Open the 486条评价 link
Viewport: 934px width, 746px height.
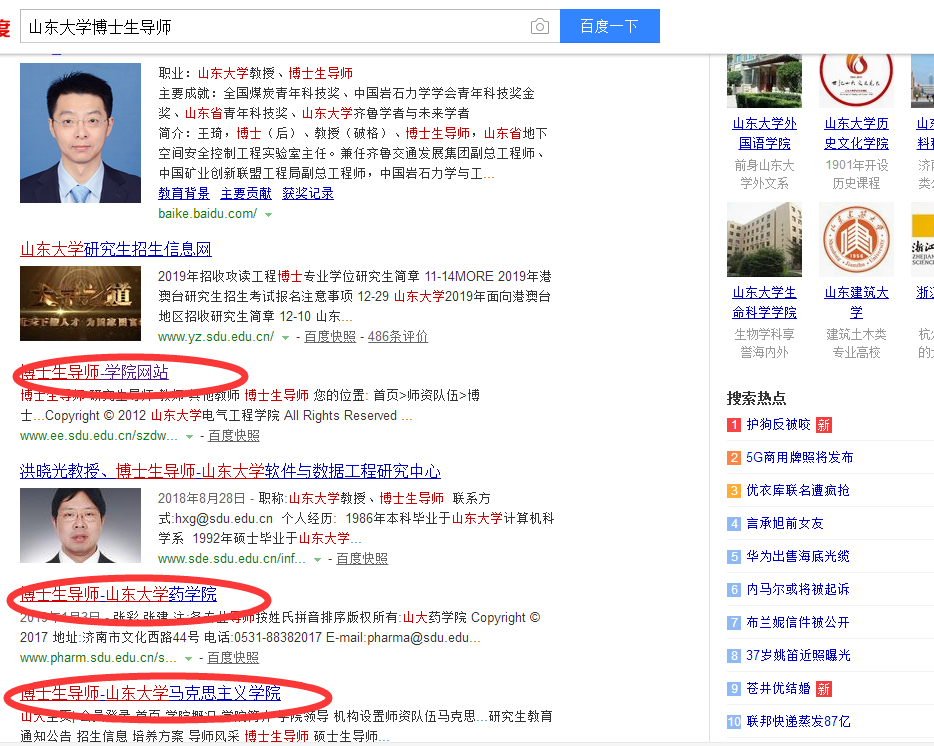tap(398, 337)
